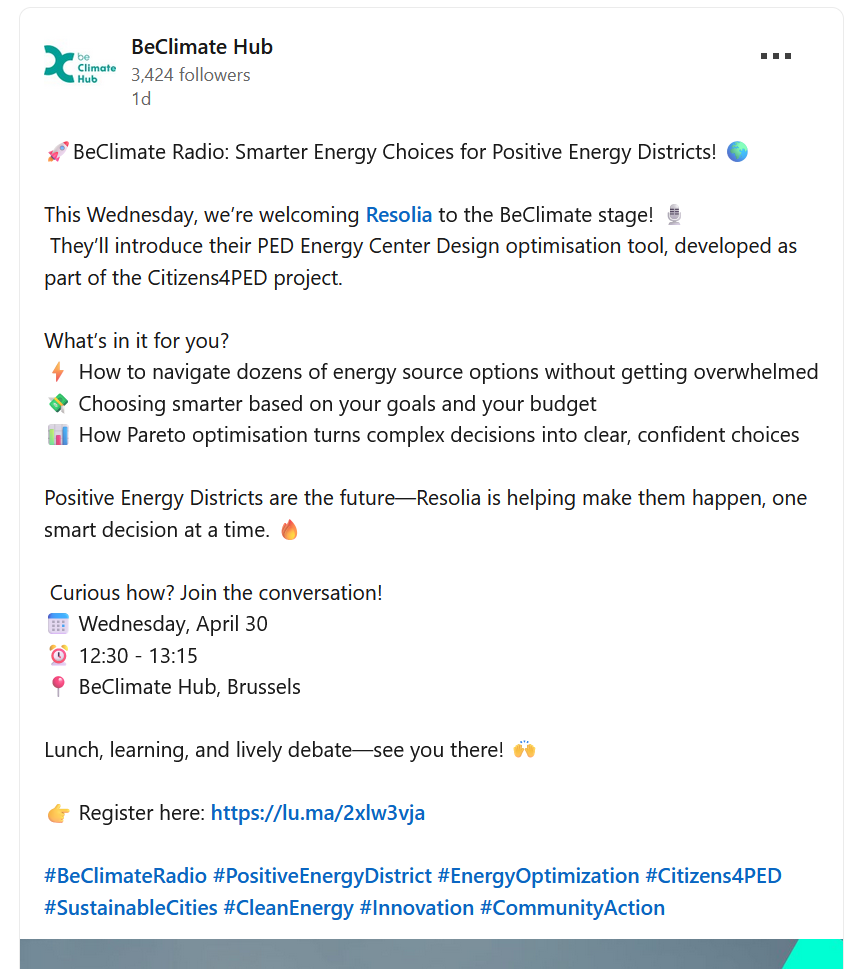Click the #Citizens4PED hashtag
This screenshot has height=969, width=849.
[x=714, y=876]
